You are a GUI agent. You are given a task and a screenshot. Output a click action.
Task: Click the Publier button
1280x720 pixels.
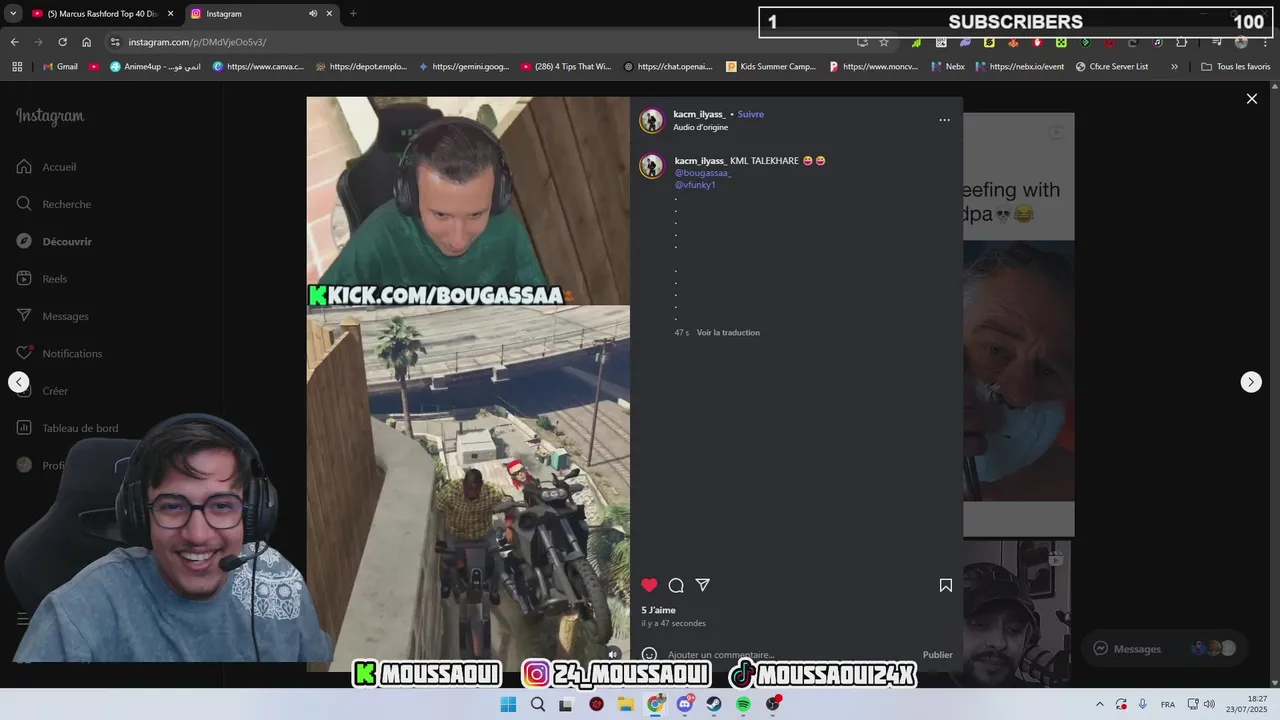[937, 655]
